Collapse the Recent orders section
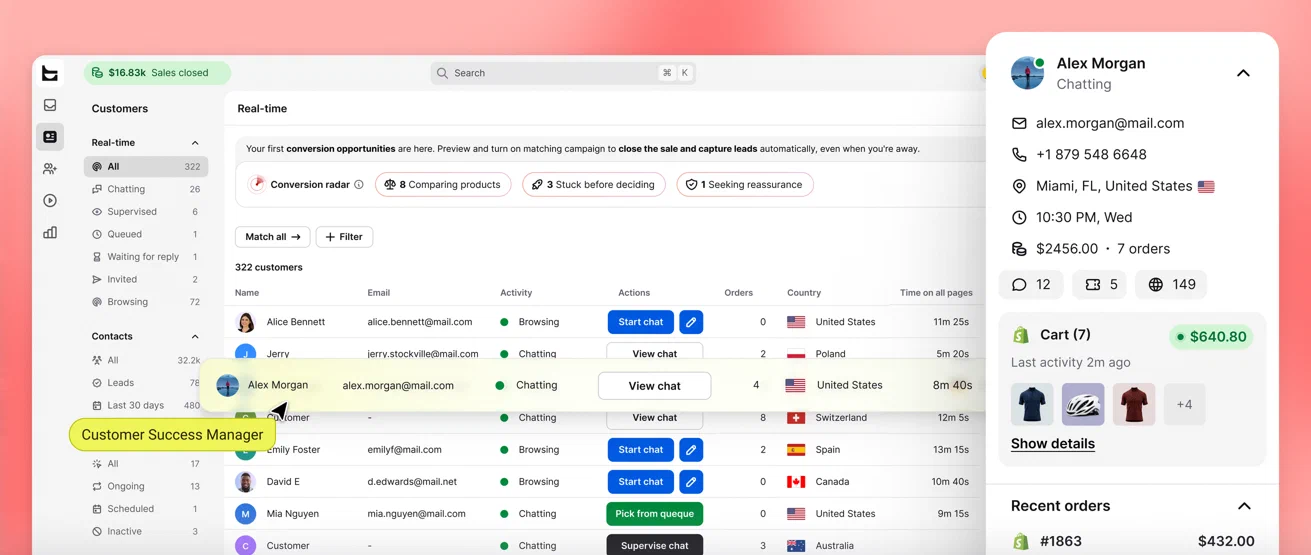The height and width of the screenshot is (555, 1311). click(1244, 506)
